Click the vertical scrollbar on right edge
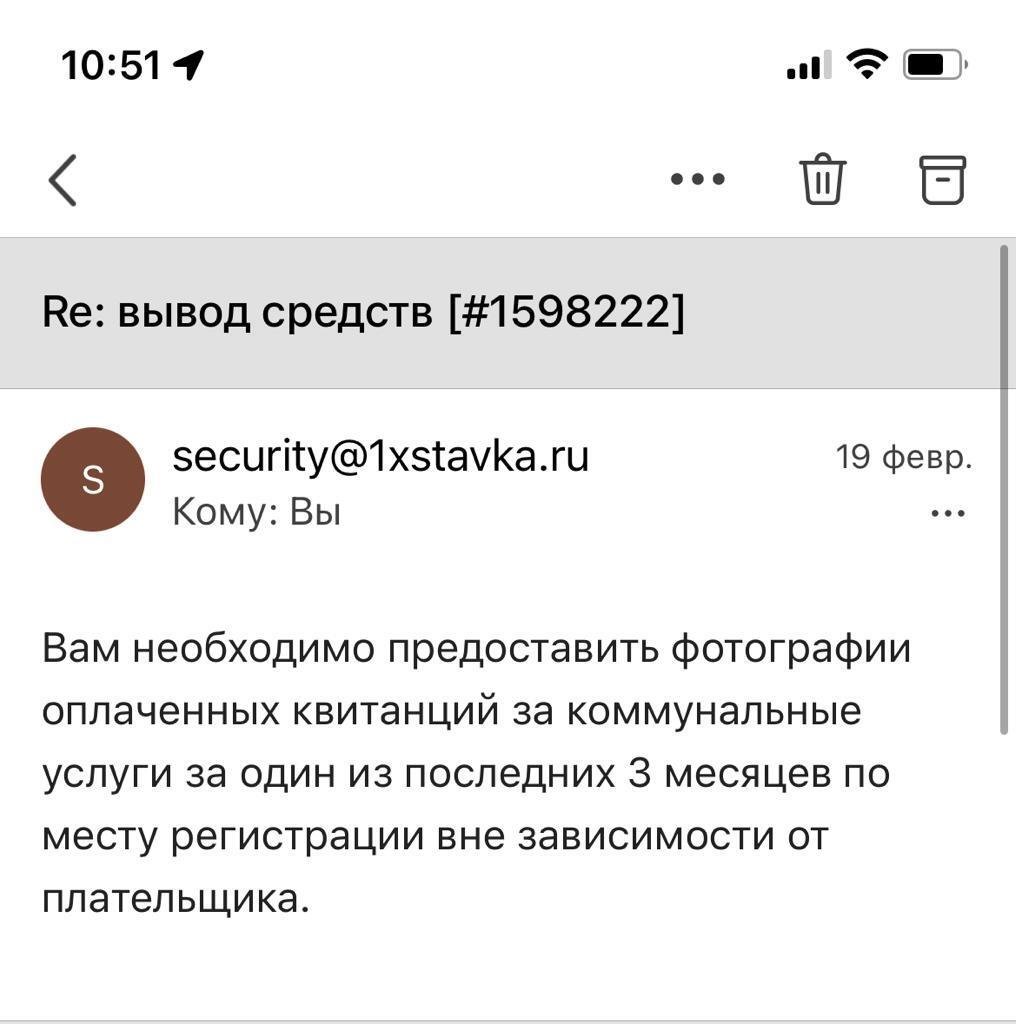 click(x=1004, y=490)
